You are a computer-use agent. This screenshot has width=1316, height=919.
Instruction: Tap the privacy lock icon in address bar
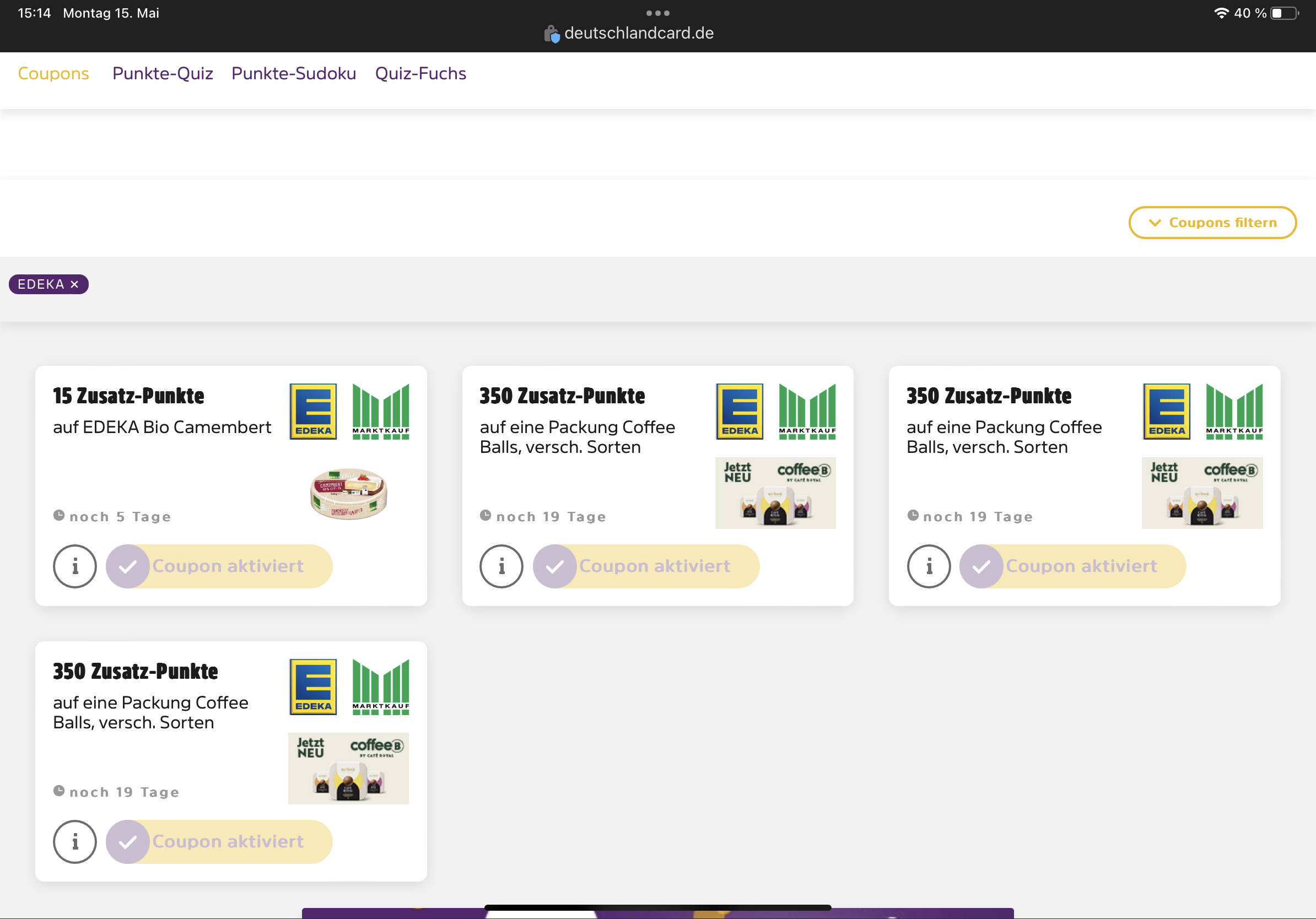(552, 34)
